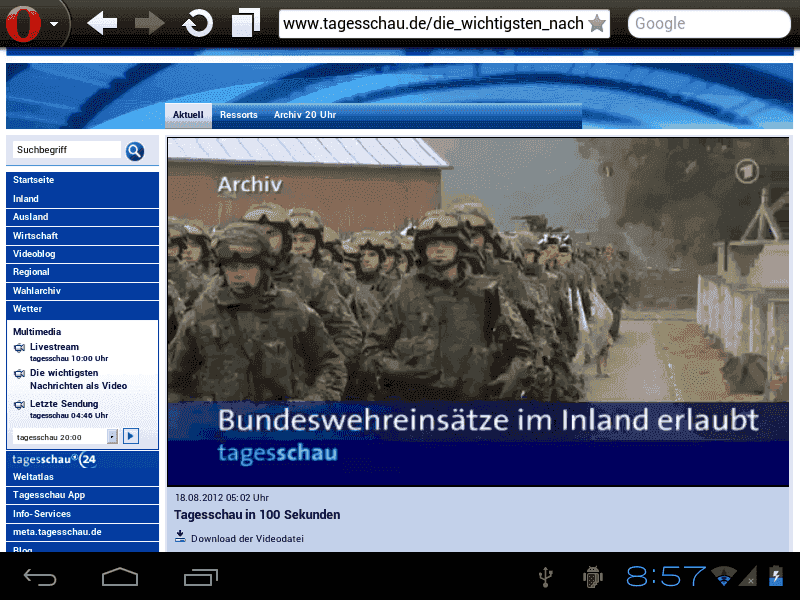
Task: Open the browser tabs overview icon
Action: click(245, 23)
